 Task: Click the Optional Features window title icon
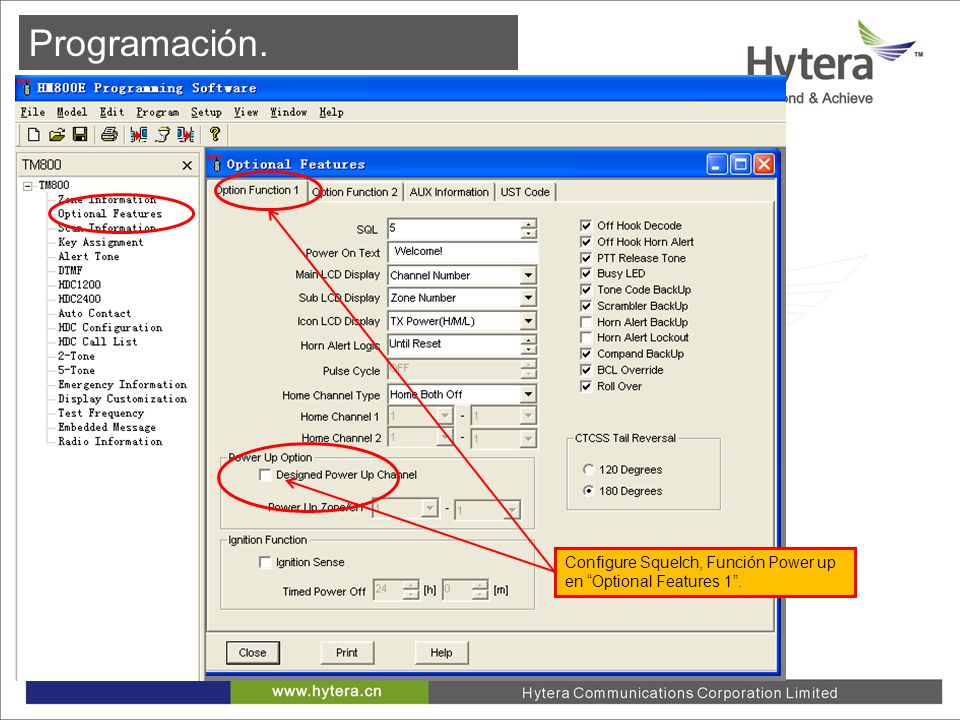point(215,163)
